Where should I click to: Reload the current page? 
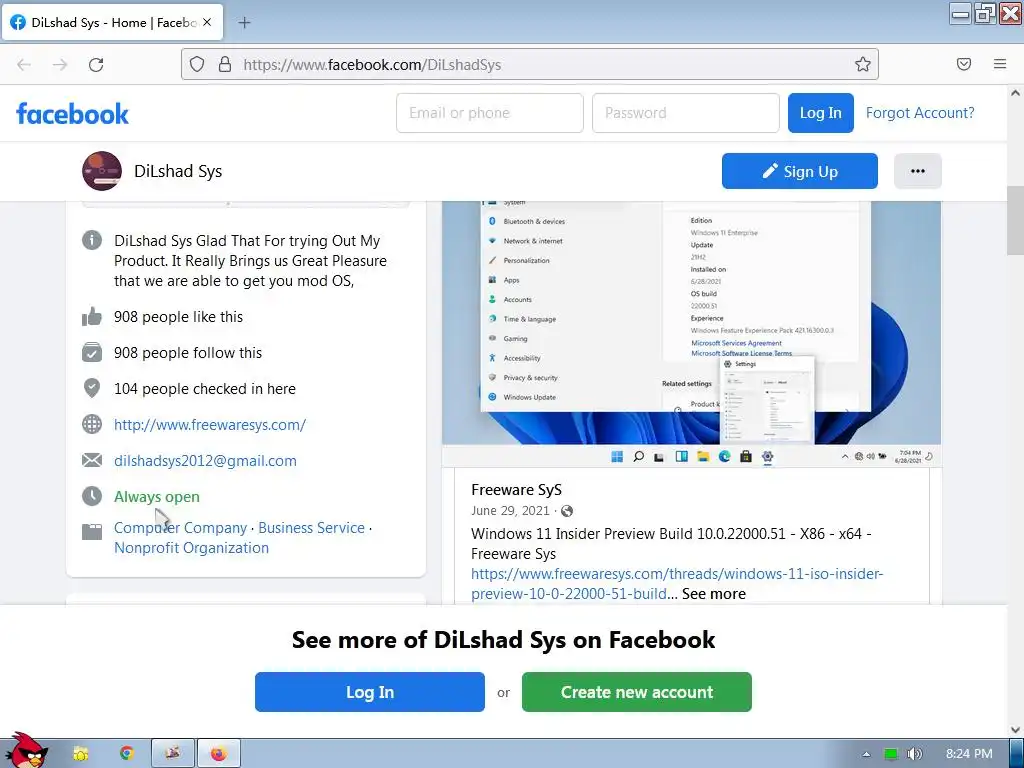coord(96,65)
